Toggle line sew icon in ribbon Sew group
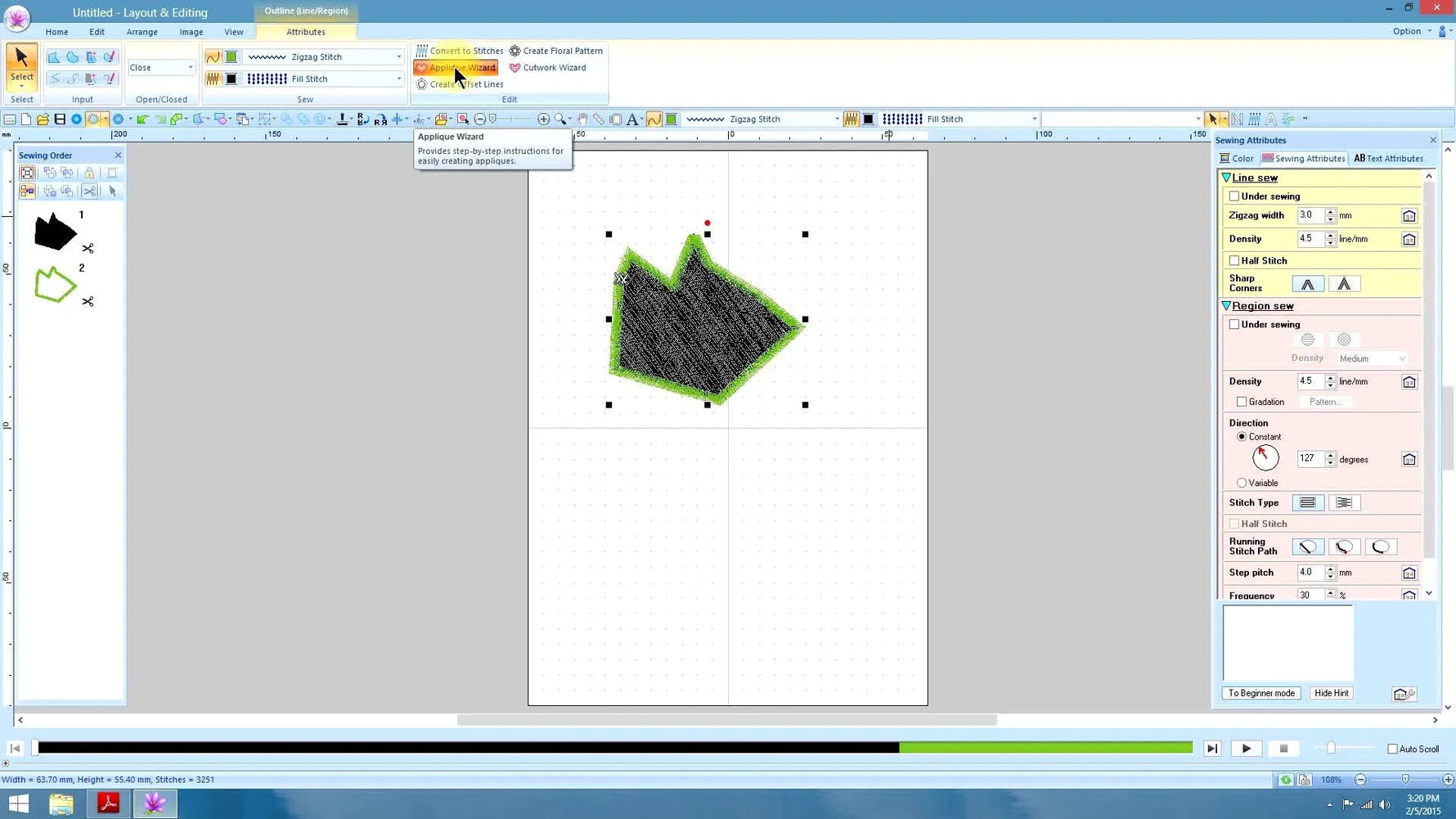 213,57
